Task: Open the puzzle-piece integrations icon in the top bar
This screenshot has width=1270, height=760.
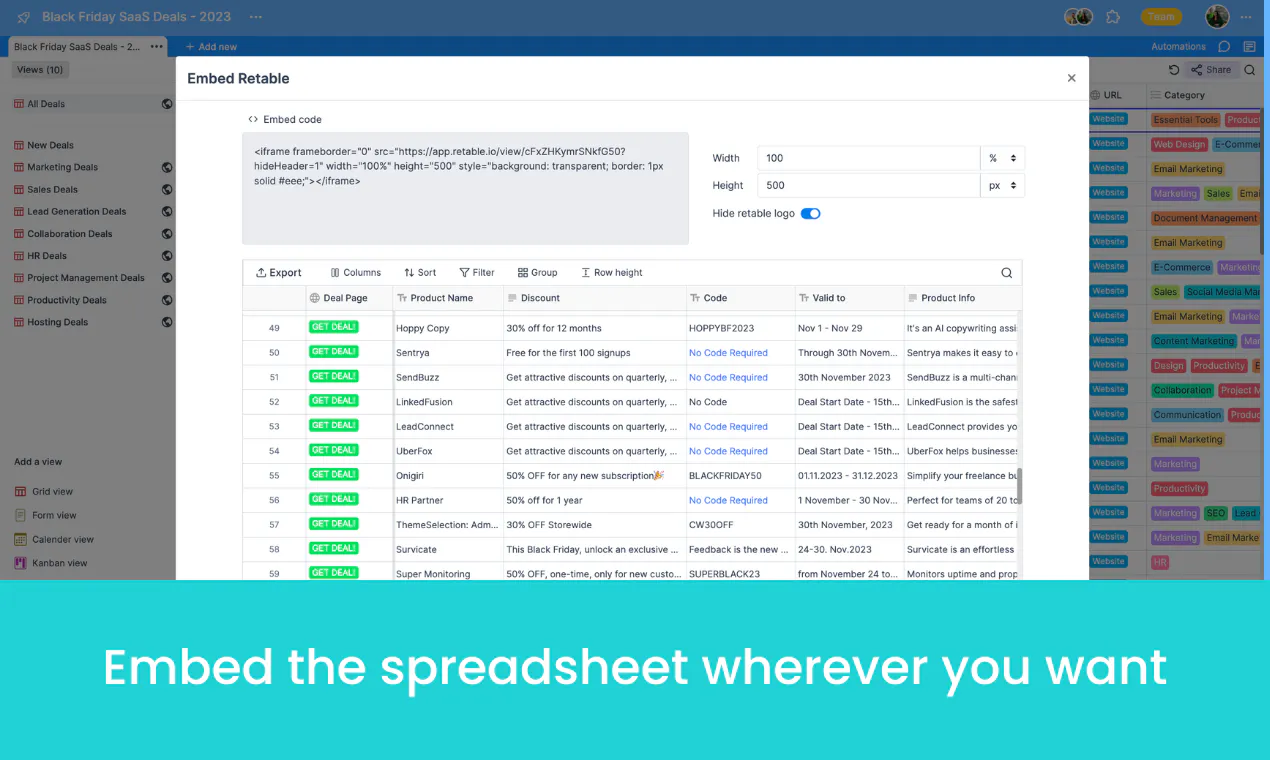Action: tap(1113, 17)
